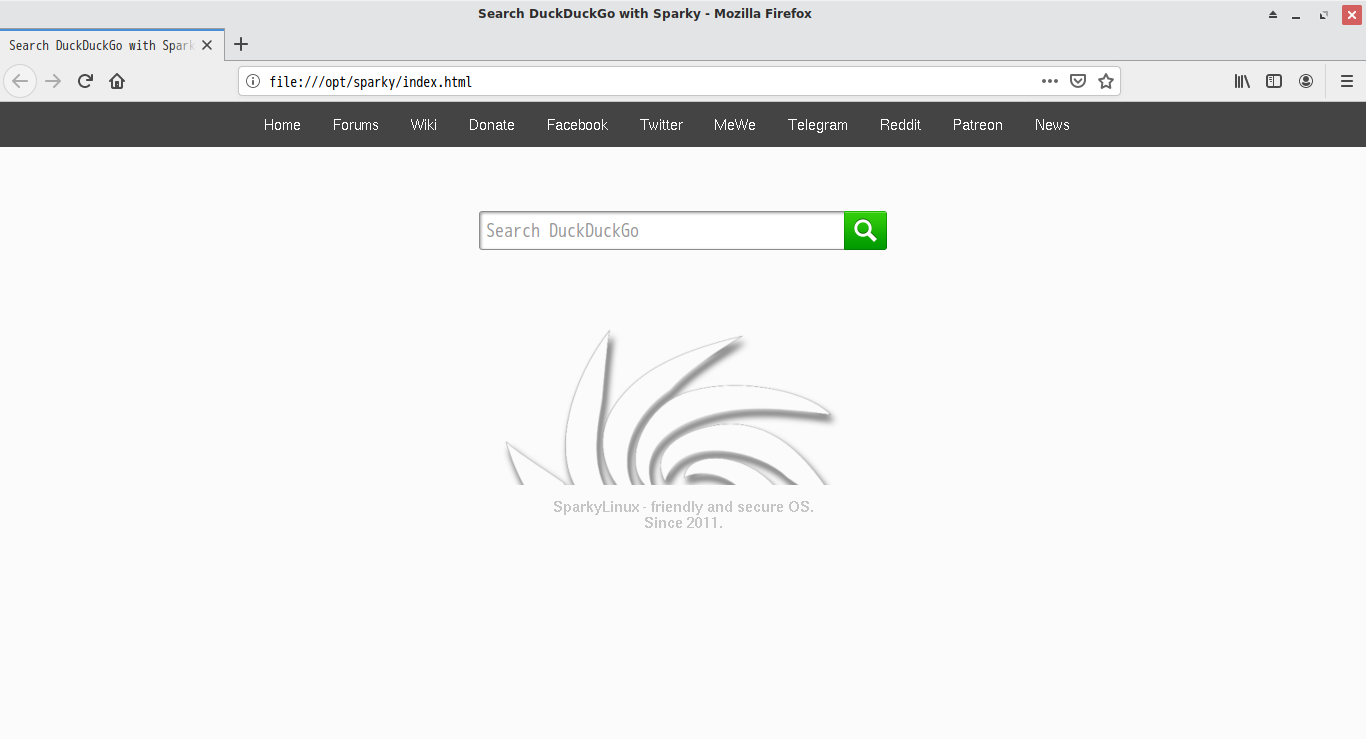Open page actions three-dot menu
Image resolution: width=1366 pixels, height=739 pixels.
pyautogui.click(x=1049, y=82)
